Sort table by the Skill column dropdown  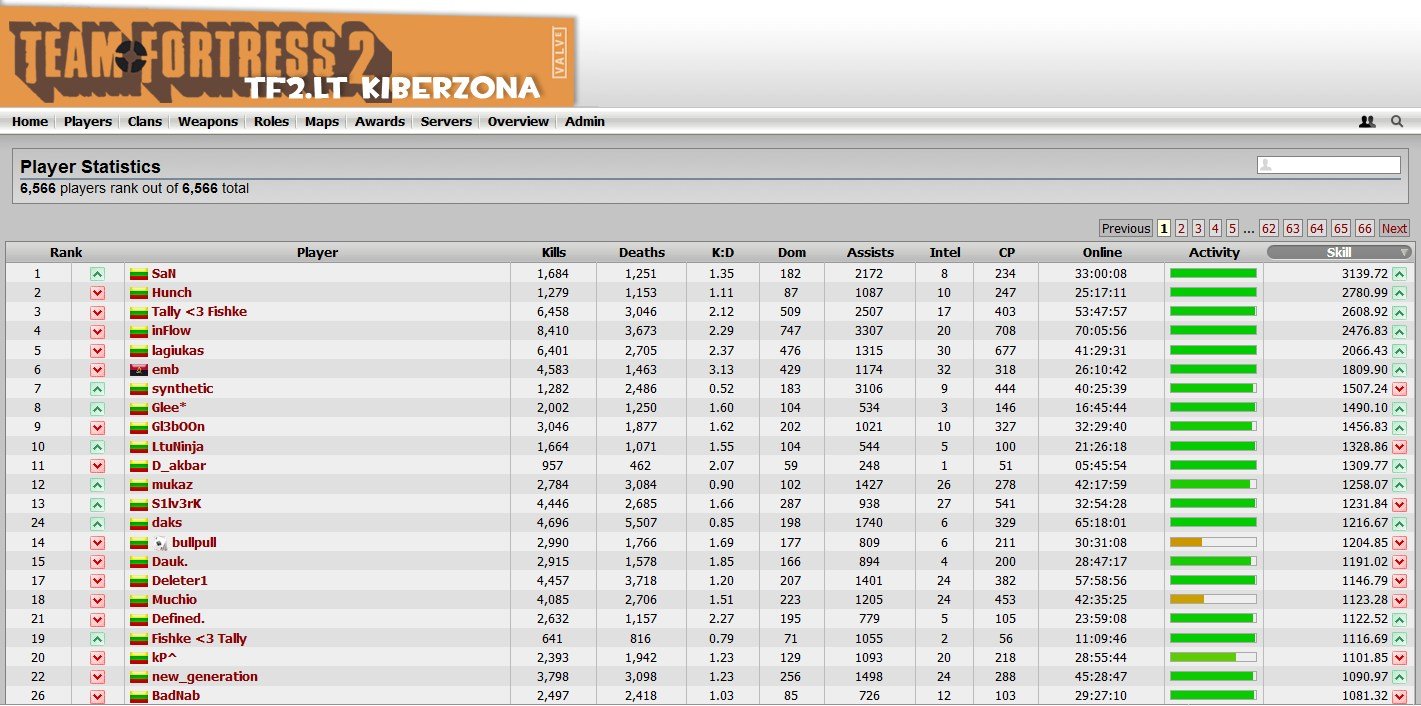click(x=1339, y=253)
